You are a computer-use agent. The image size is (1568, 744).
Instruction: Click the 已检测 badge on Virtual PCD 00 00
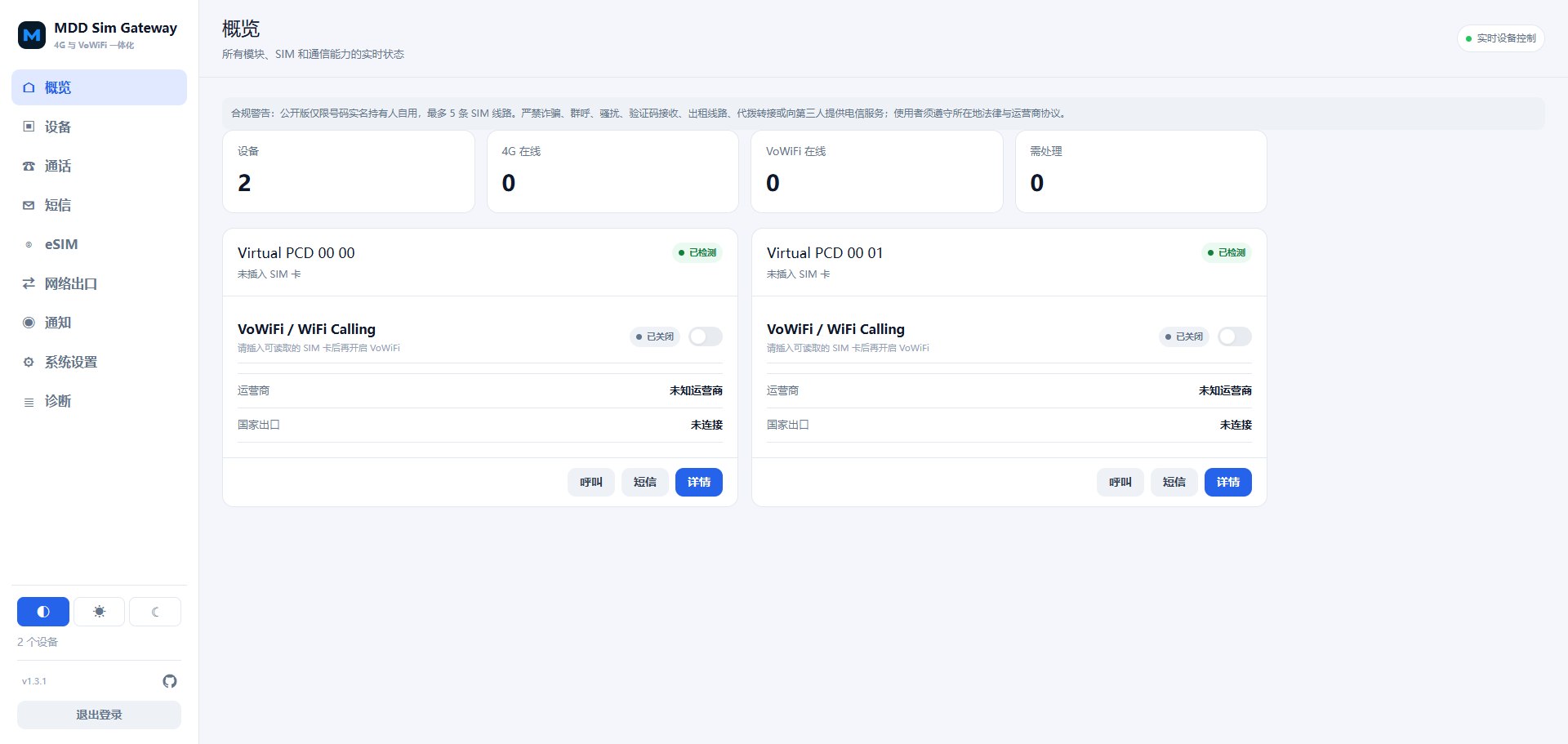[697, 252]
